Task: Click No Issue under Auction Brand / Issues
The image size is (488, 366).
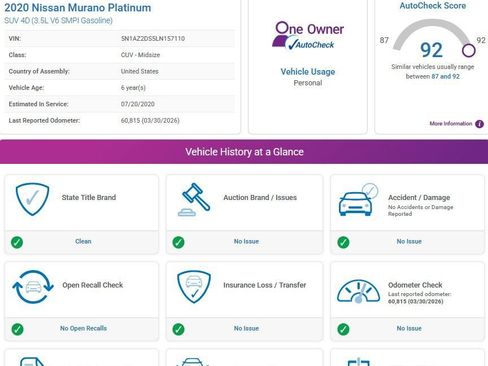Action: (246, 241)
